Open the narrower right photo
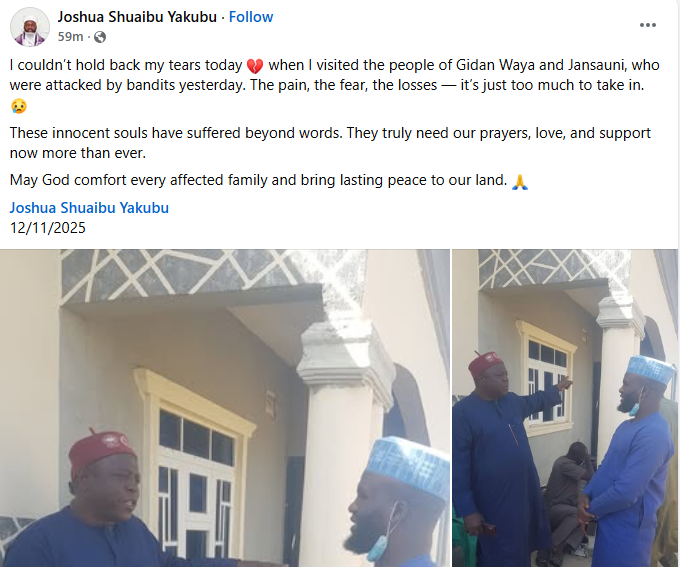The height and width of the screenshot is (567, 680). pyautogui.click(x=565, y=408)
